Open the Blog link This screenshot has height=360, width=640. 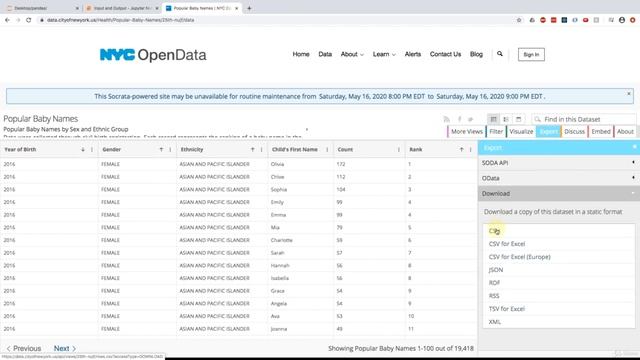[x=476, y=54]
